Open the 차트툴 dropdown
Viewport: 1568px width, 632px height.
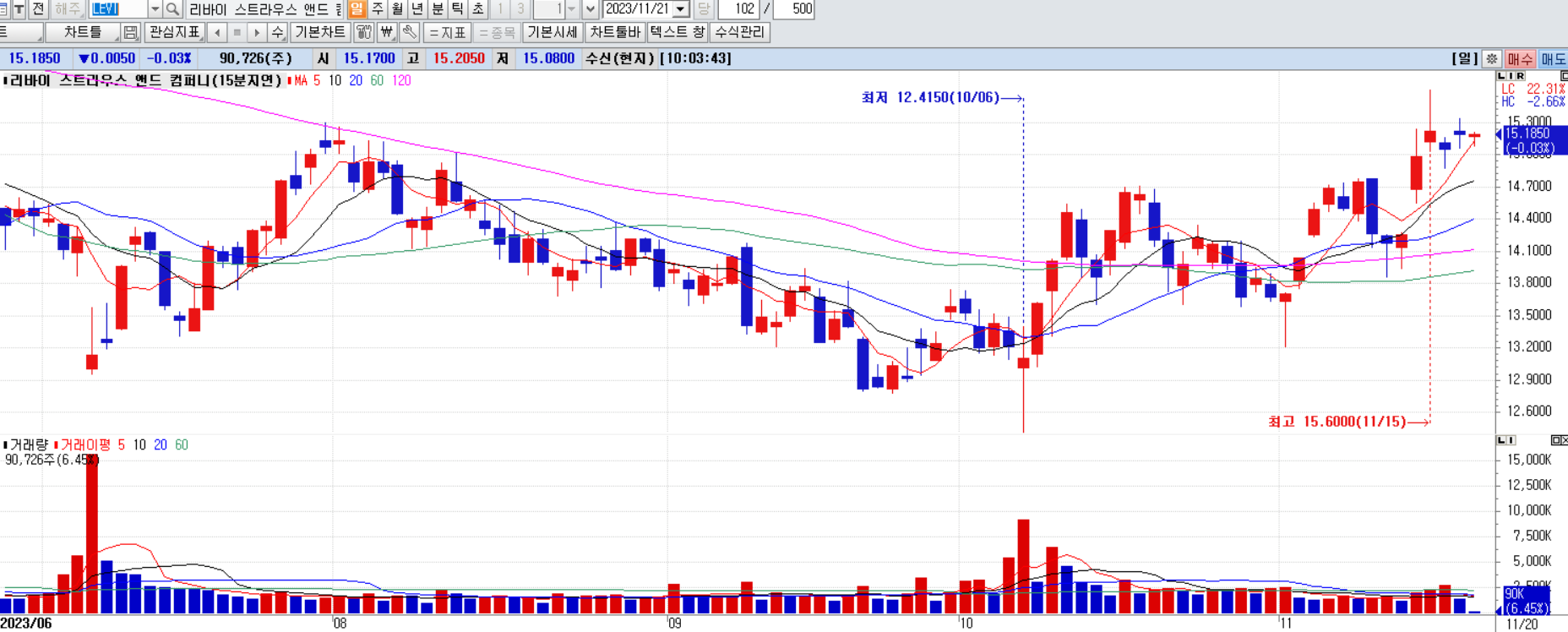point(83,32)
